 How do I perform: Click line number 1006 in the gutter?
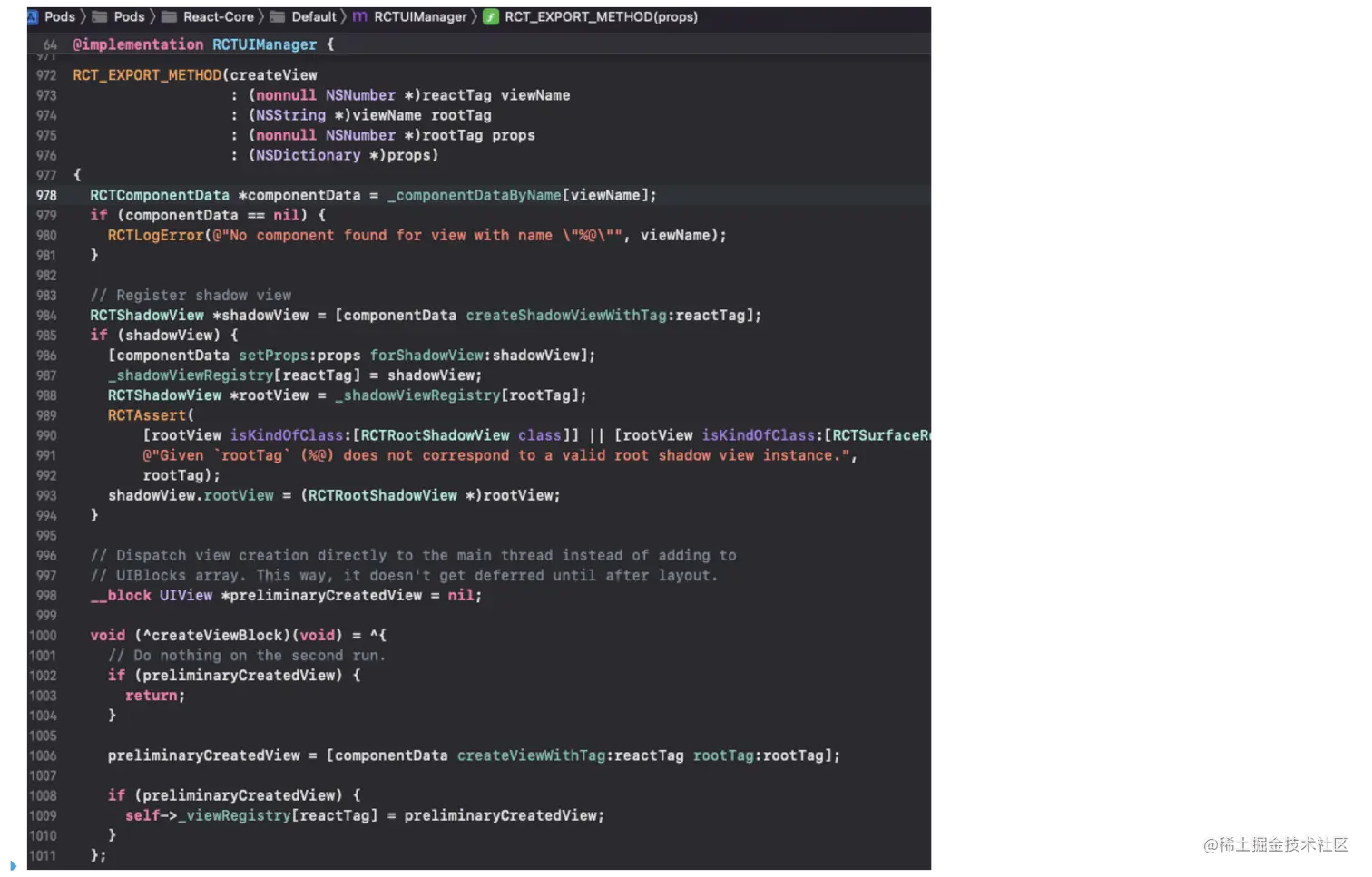pos(43,755)
